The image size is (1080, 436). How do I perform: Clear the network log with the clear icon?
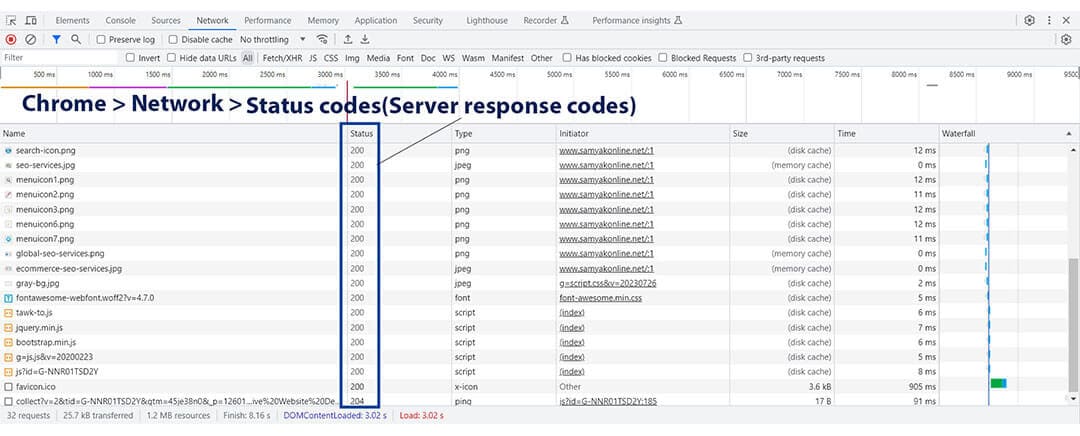(31, 40)
